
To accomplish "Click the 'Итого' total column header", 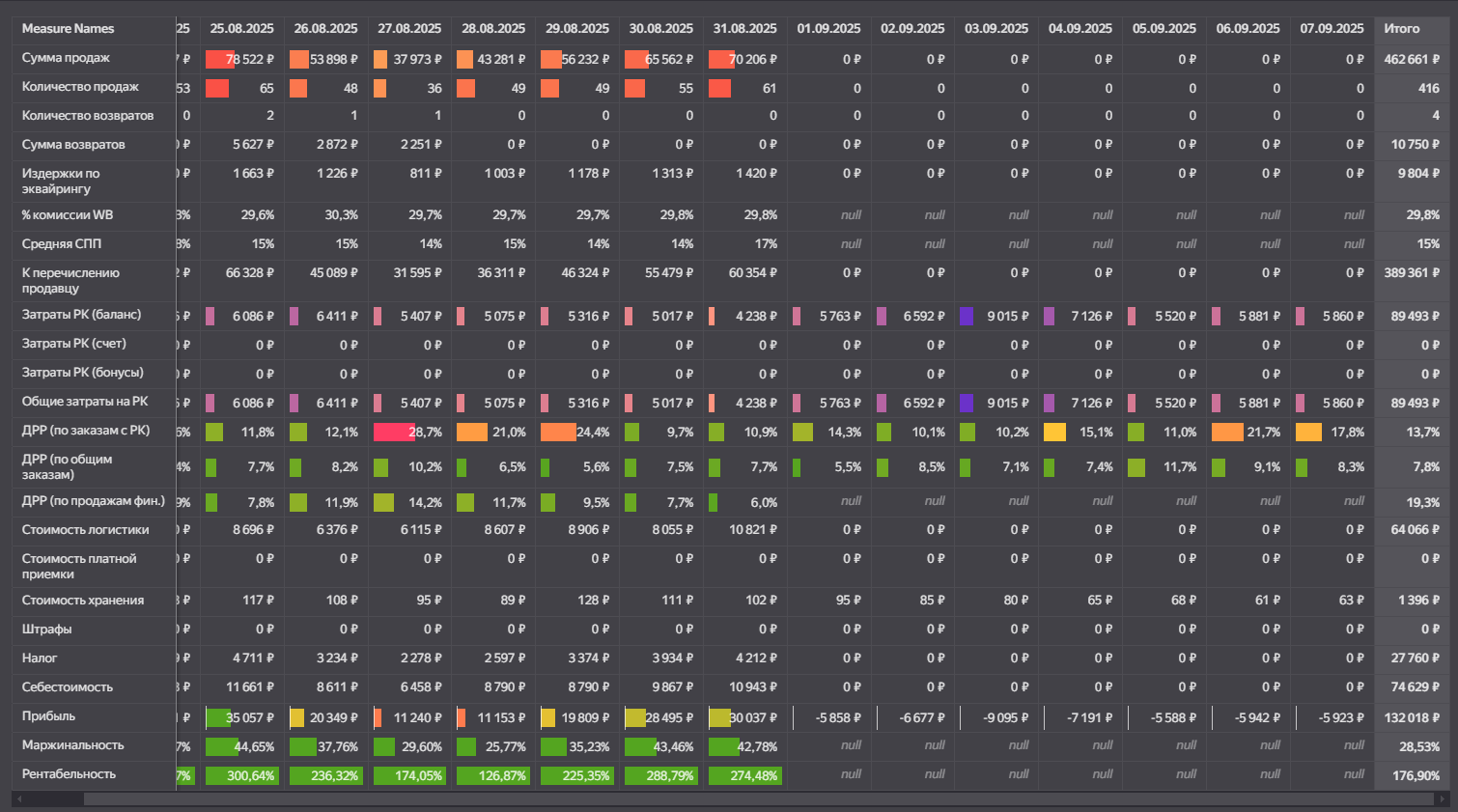I will coord(1401,29).
